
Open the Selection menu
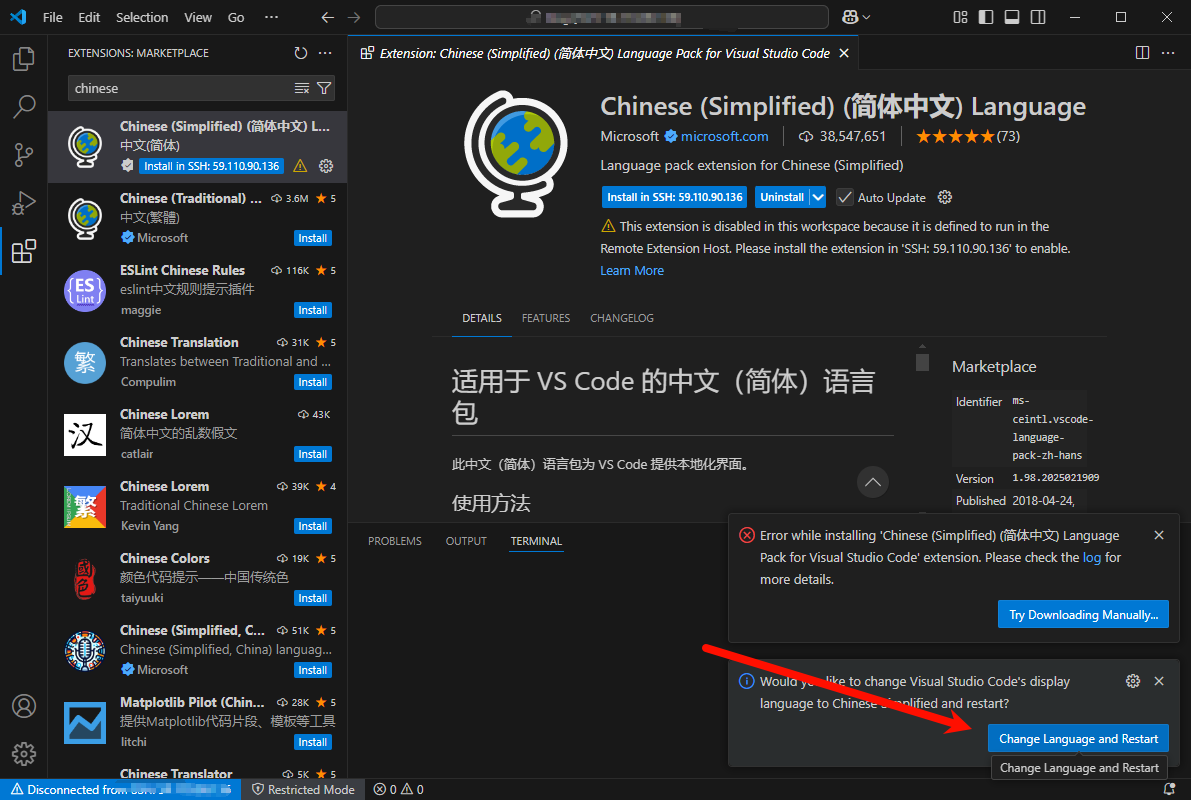142,17
